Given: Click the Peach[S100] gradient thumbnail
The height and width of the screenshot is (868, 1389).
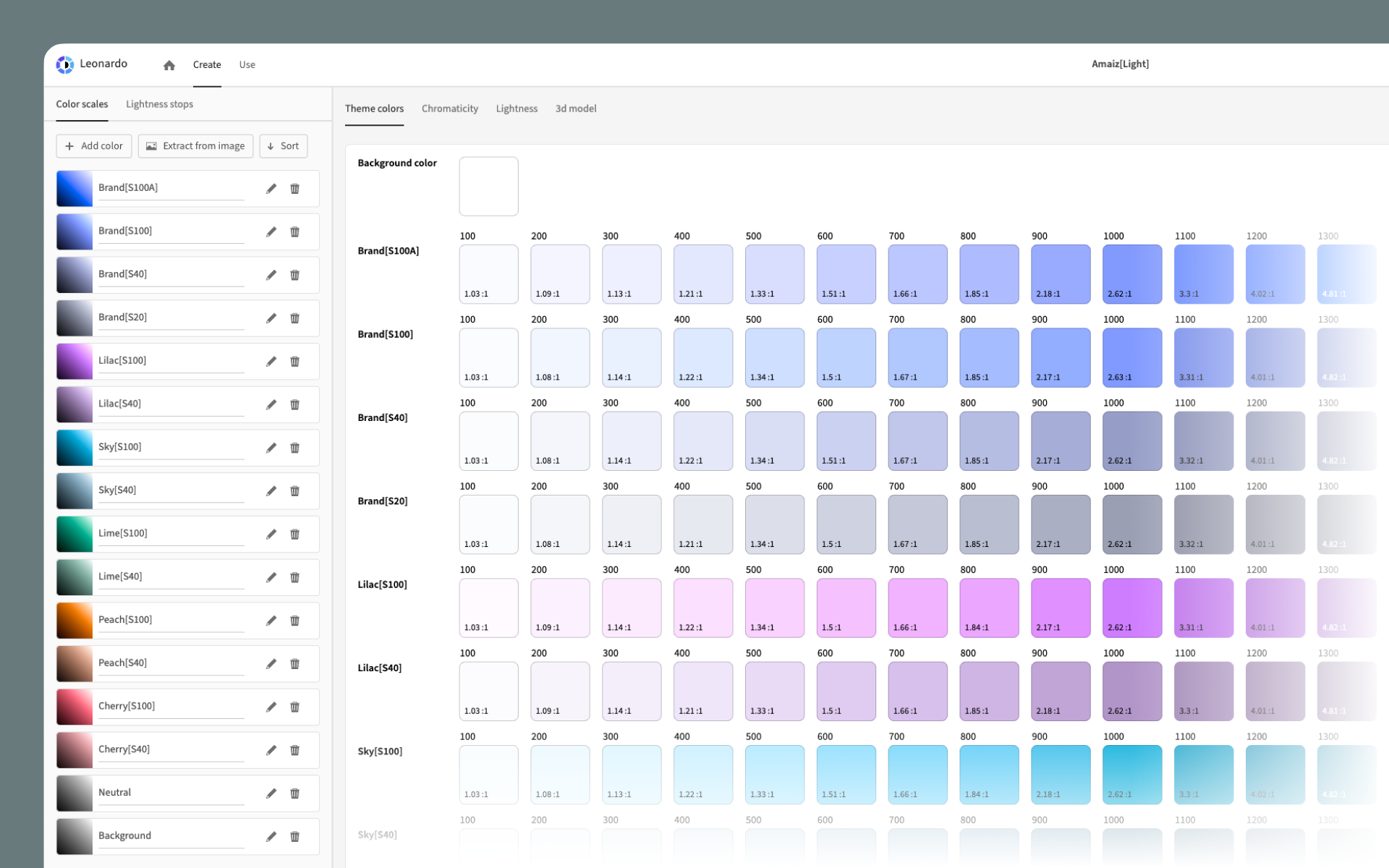Looking at the screenshot, I should (x=75, y=621).
